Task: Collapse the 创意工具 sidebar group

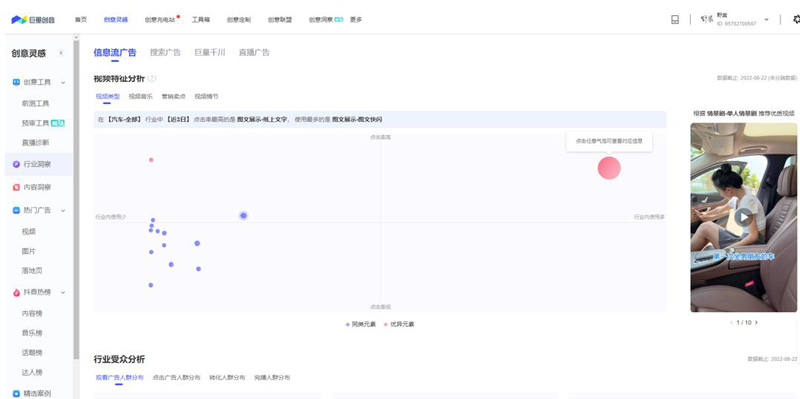Action: (63, 82)
